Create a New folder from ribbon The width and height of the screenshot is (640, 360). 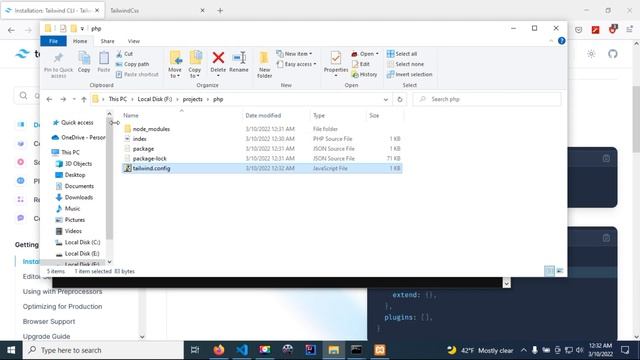click(264, 64)
